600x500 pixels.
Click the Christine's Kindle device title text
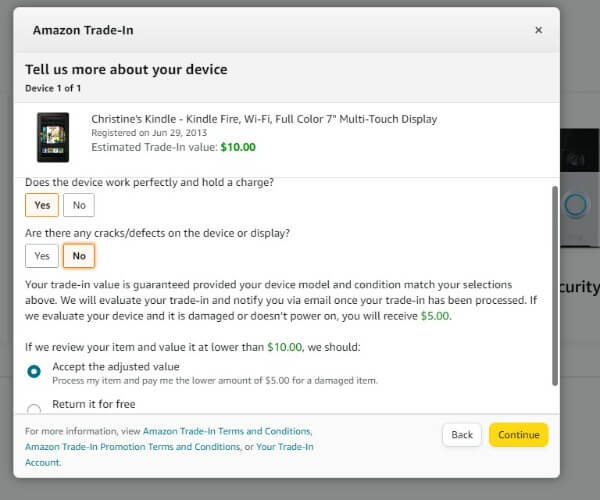tap(264, 119)
